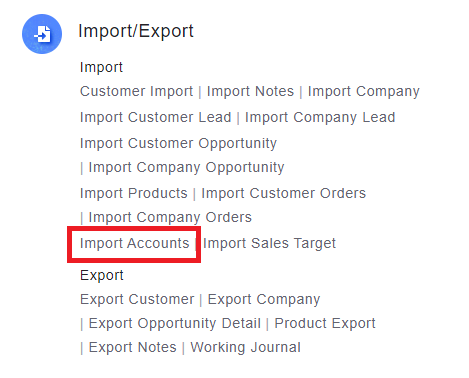This screenshot has width=469, height=378.
Task: Choose Product Export
Action: (325, 324)
